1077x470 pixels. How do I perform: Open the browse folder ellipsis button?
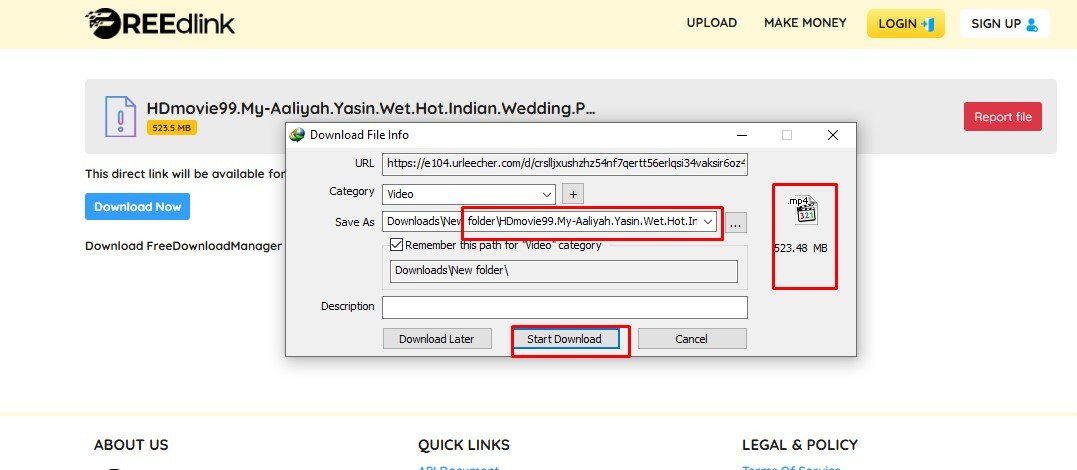[x=736, y=222]
